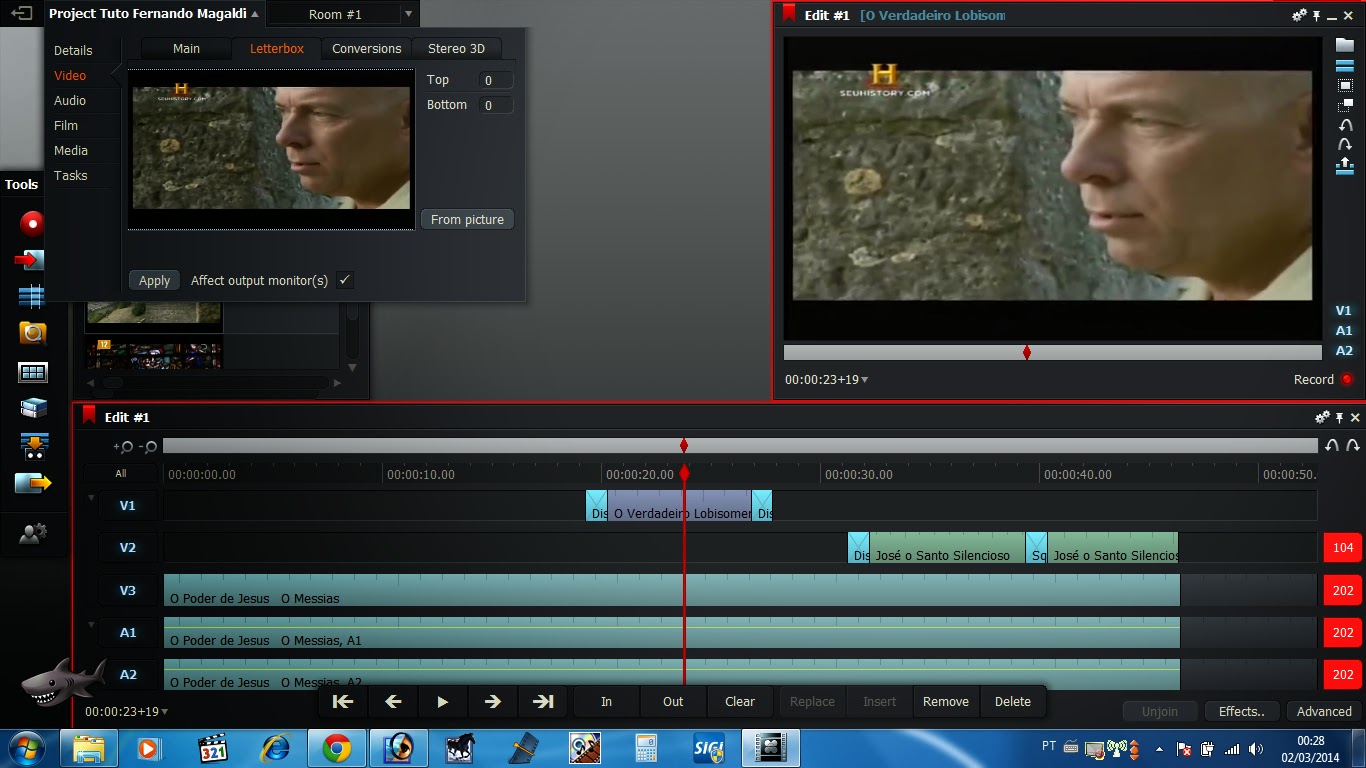Click the shark icon
1366x768 pixels.
click(63, 685)
